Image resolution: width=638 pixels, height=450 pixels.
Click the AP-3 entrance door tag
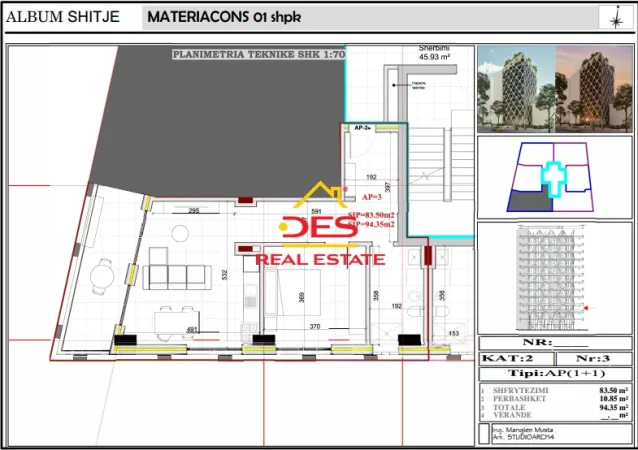[362, 128]
